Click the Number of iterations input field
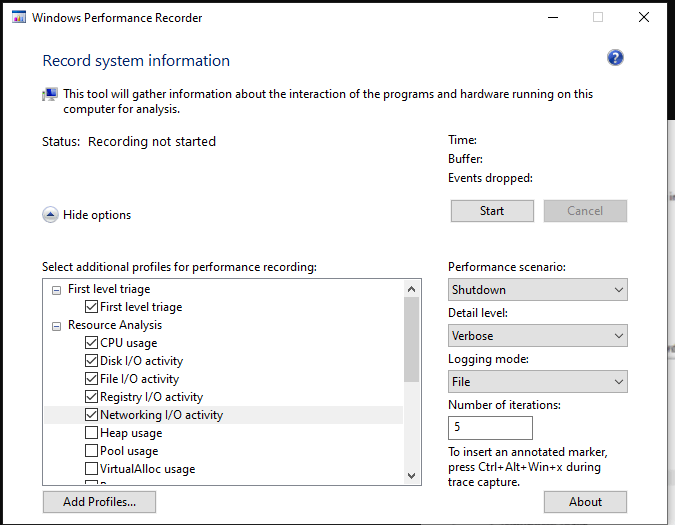 pos(490,428)
